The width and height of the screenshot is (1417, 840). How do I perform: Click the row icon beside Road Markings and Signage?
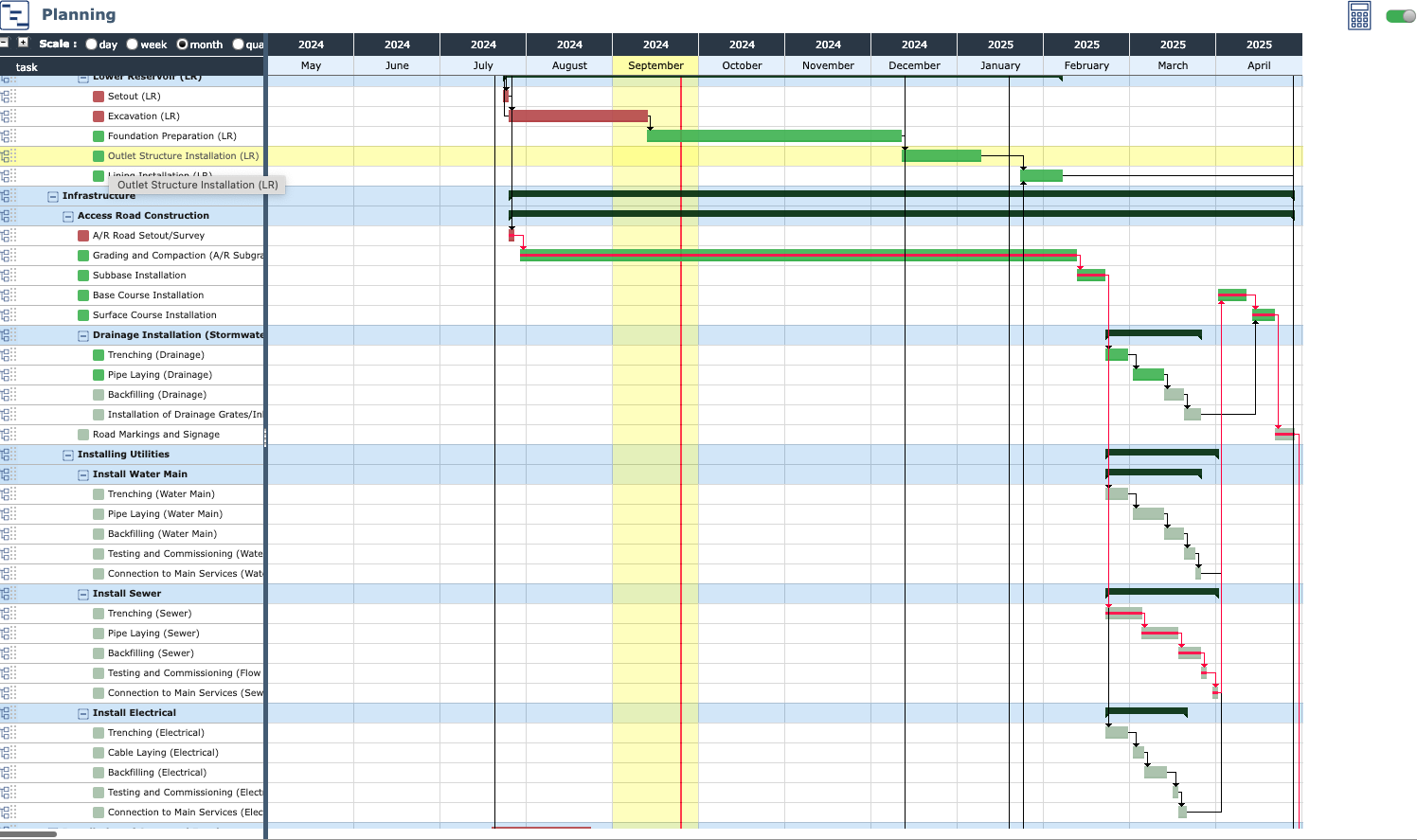[9, 435]
